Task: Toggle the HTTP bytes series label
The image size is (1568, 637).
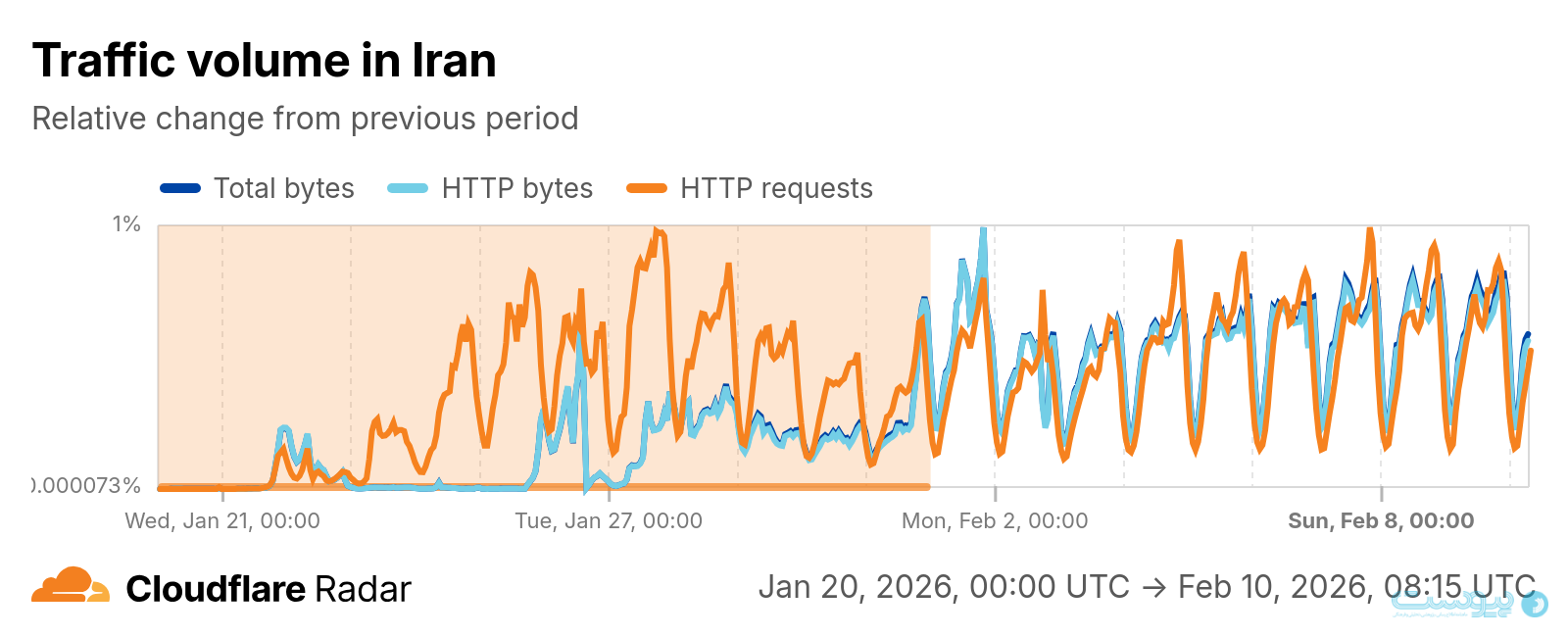Action: [x=517, y=188]
